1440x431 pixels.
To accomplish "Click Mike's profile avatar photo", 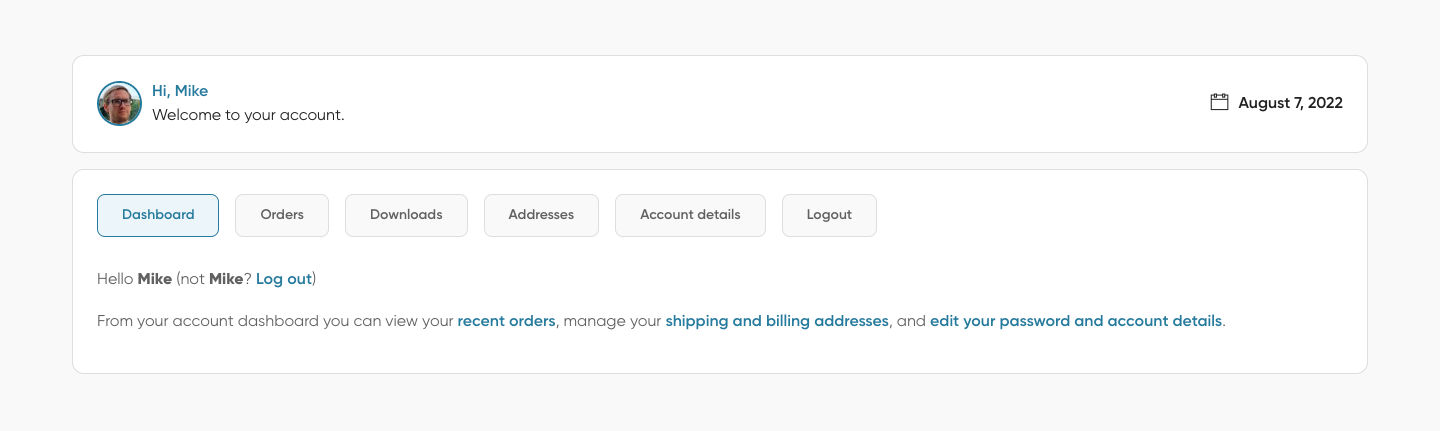I will pos(119,104).
